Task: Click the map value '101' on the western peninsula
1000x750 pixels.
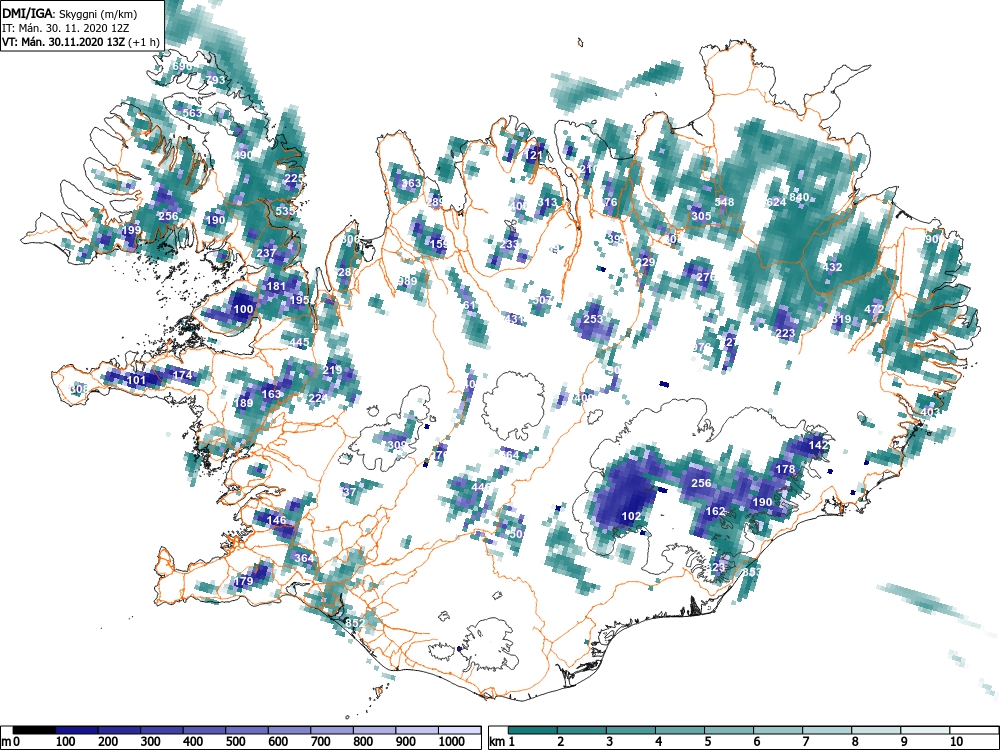Action: pyautogui.click(x=136, y=381)
